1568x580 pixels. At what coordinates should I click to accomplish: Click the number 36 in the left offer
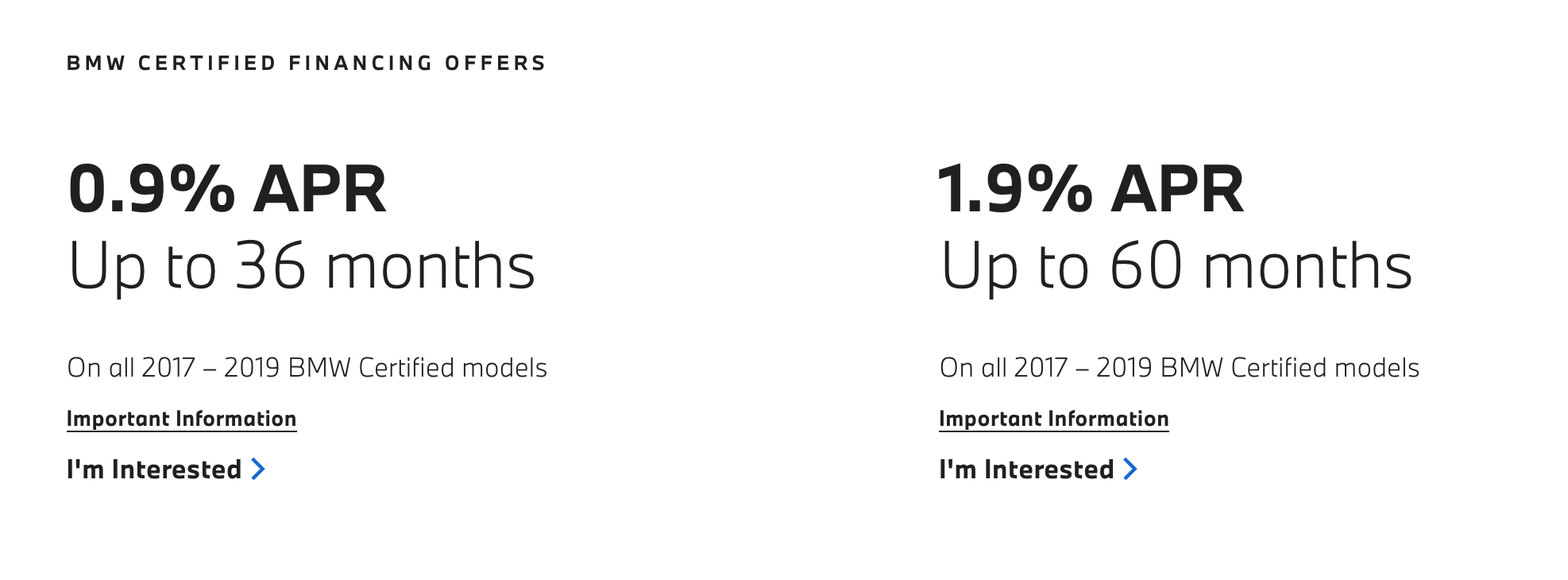click(271, 266)
